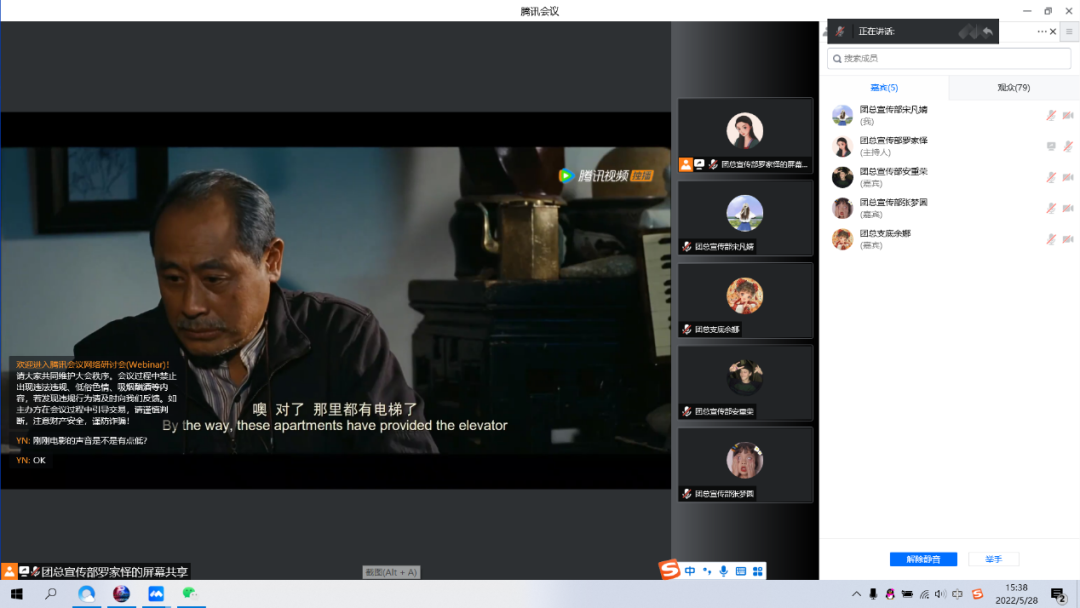1080x608 pixels.
Task: Open Sogou input toolbox grid icon
Action: [758, 571]
